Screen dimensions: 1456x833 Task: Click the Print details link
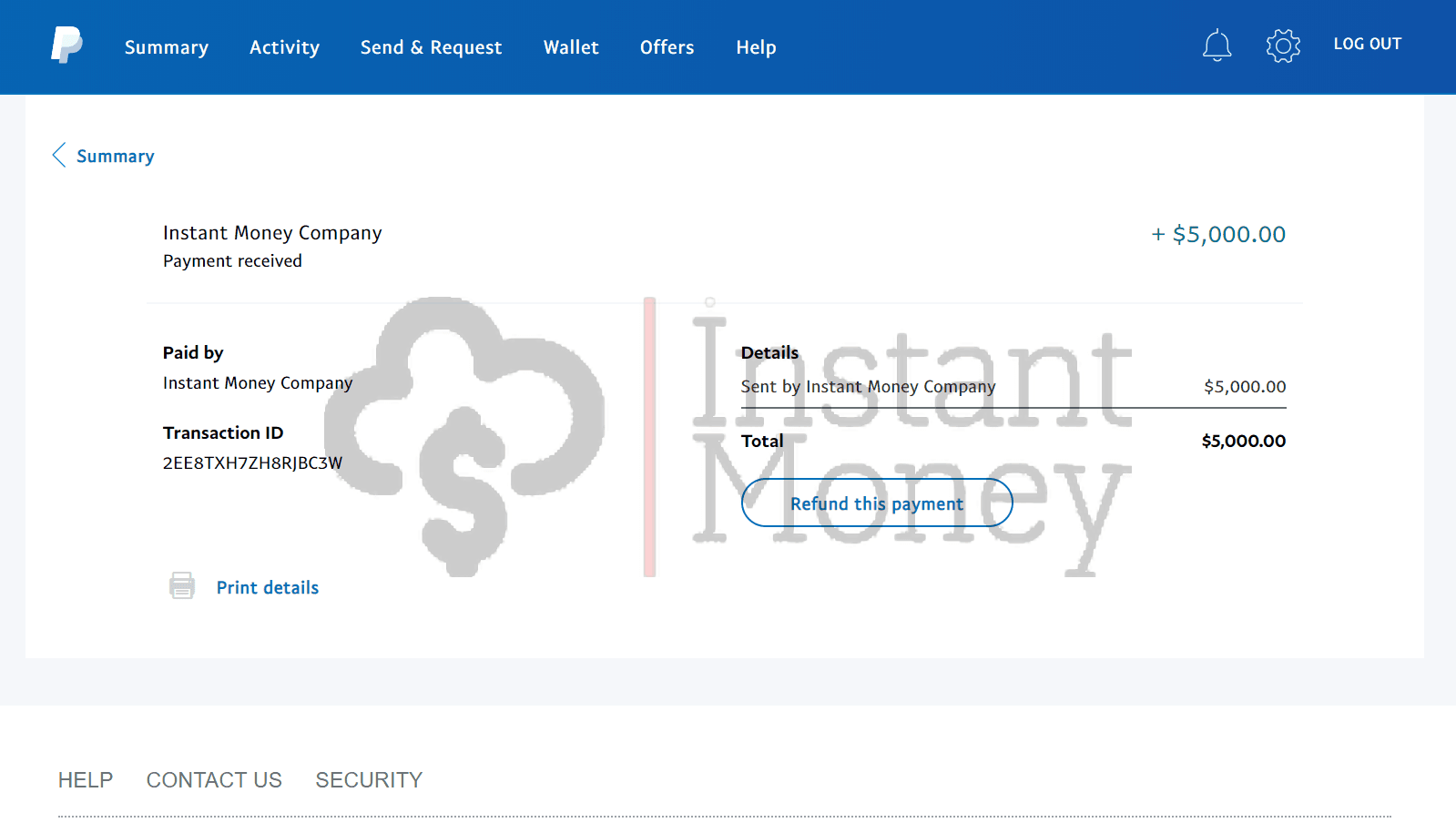(268, 587)
